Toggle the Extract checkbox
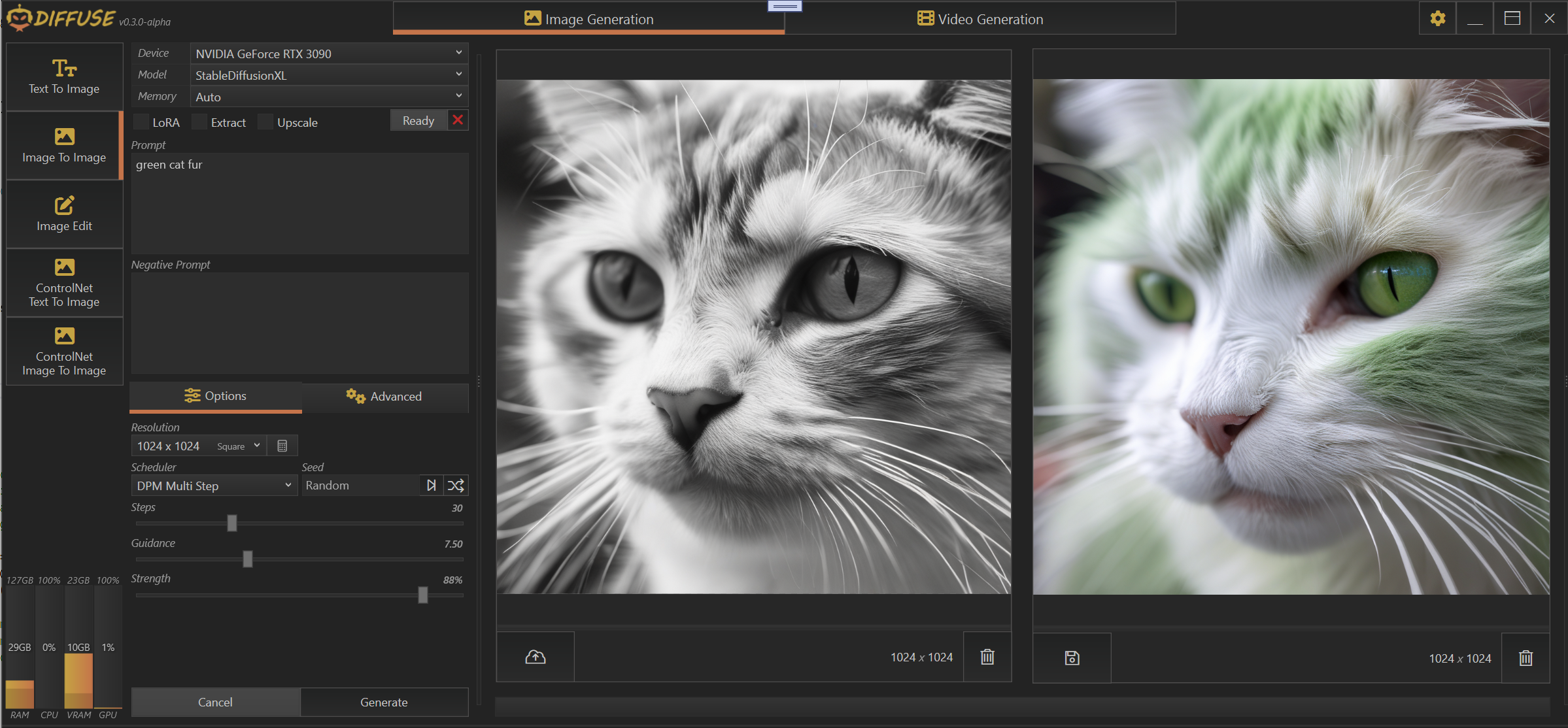 tap(200, 122)
